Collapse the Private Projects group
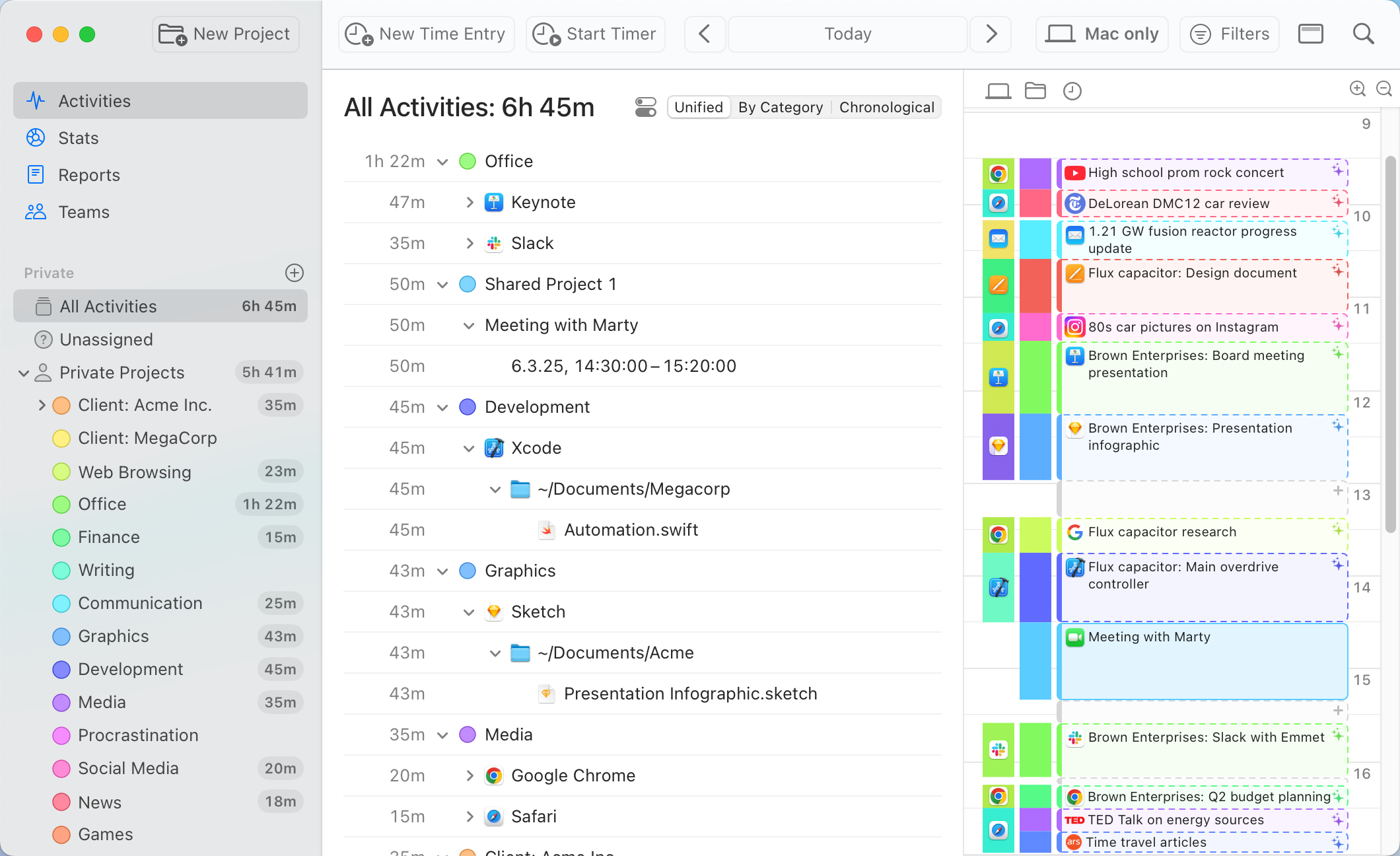Viewport: 1400px width, 856px height. pyautogui.click(x=24, y=373)
